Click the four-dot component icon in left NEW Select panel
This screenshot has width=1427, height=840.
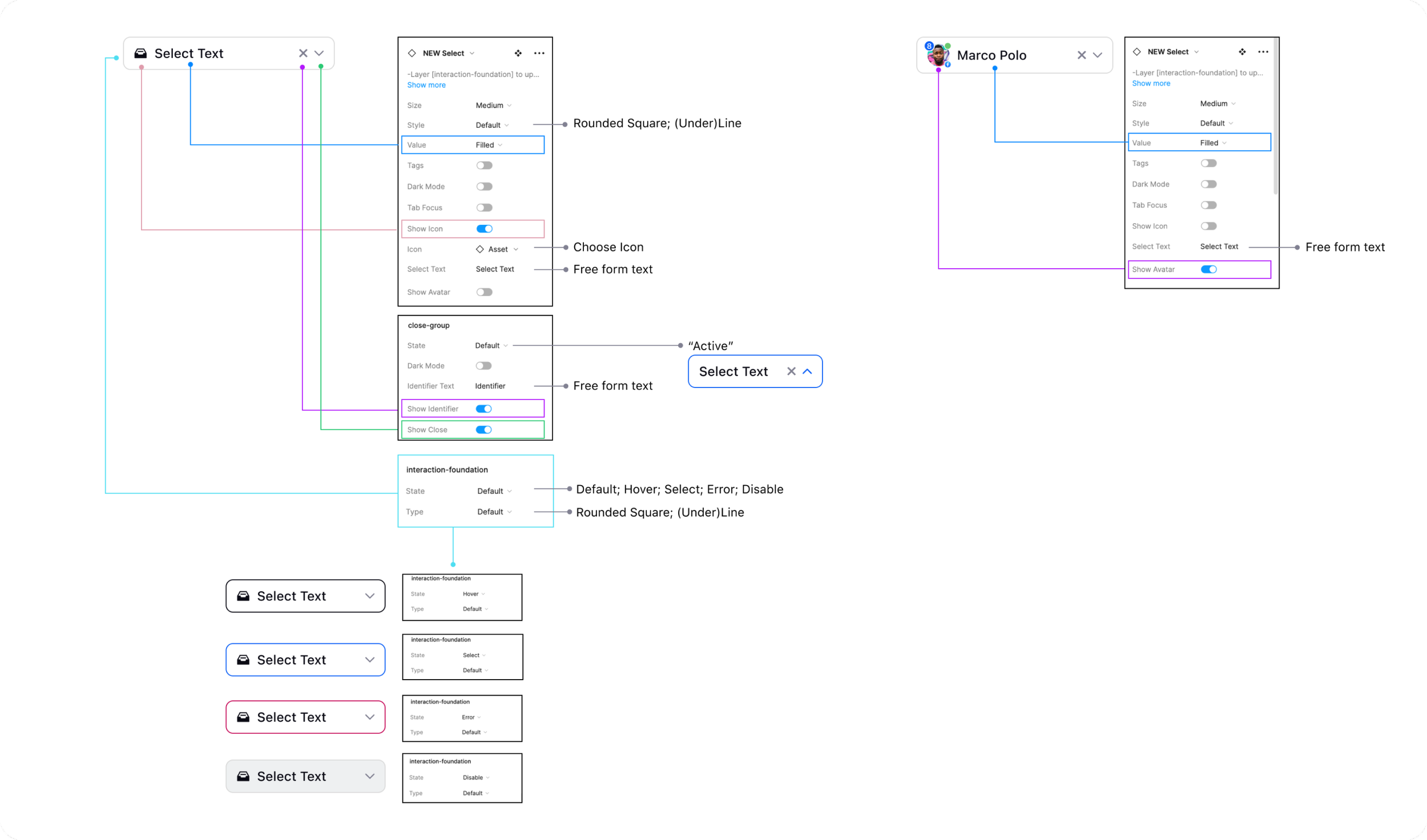point(518,53)
